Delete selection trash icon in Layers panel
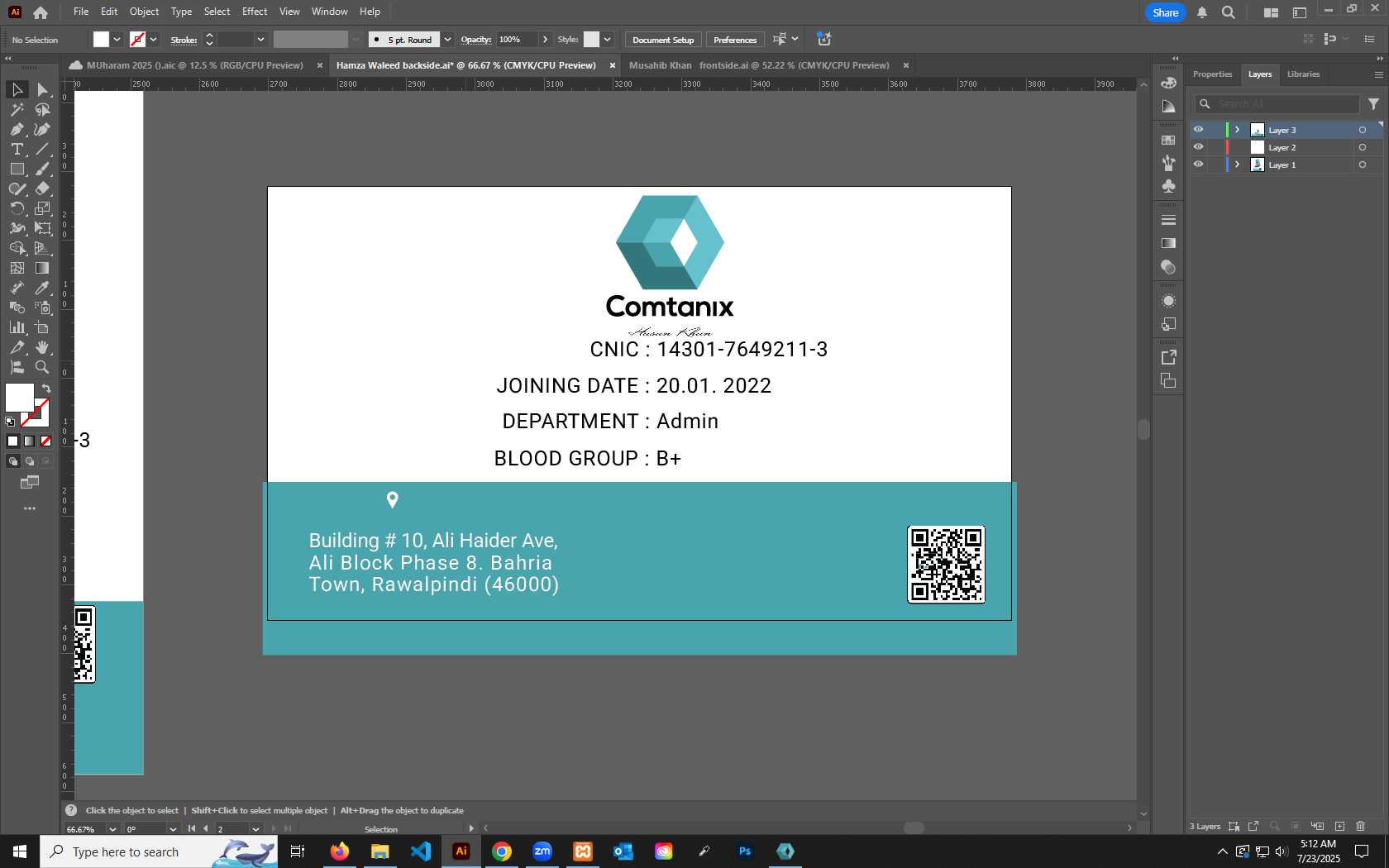 [1361, 826]
